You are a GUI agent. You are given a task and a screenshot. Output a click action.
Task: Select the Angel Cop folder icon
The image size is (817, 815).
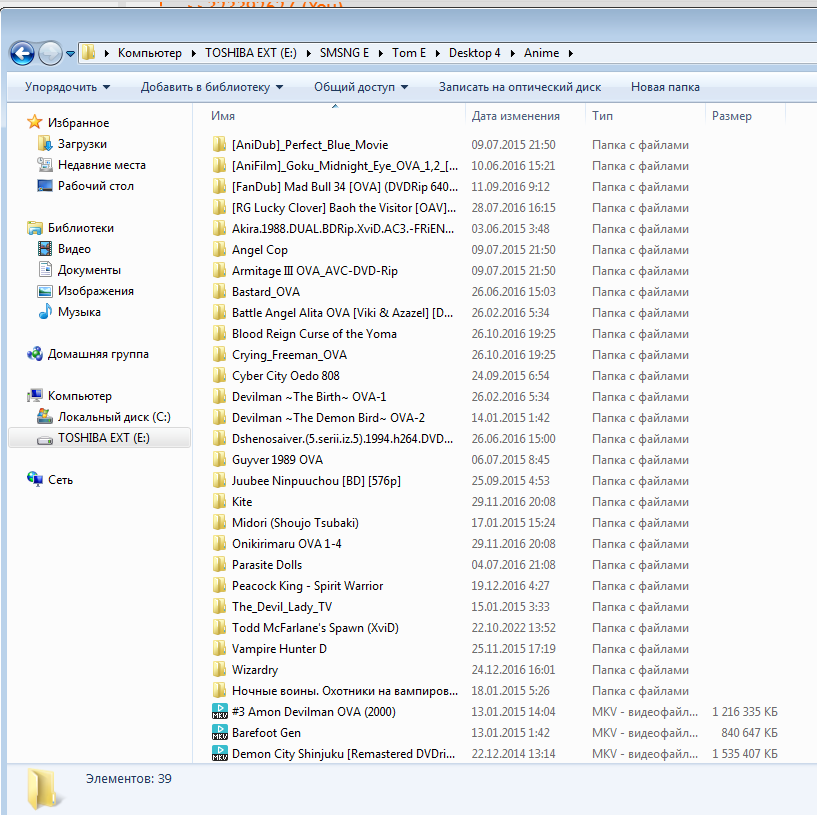pos(219,250)
